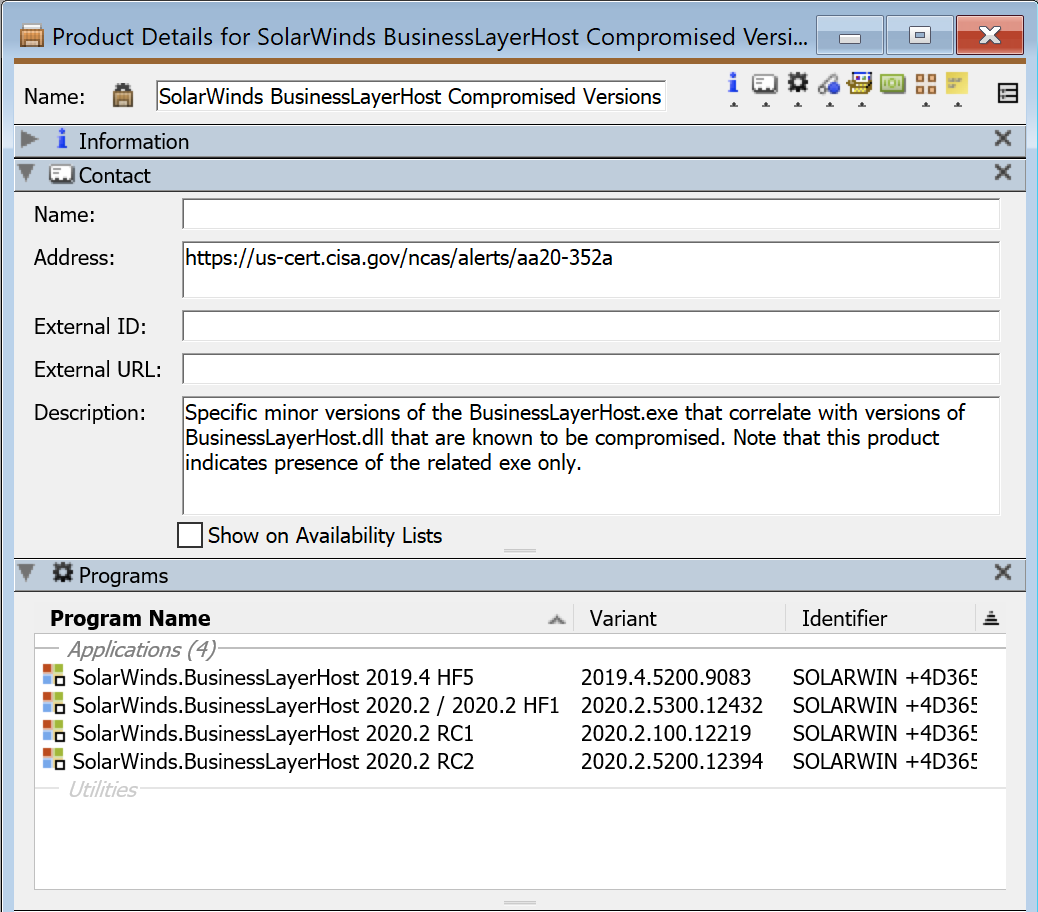Click the Applications (4) group header

(x=142, y=649)
